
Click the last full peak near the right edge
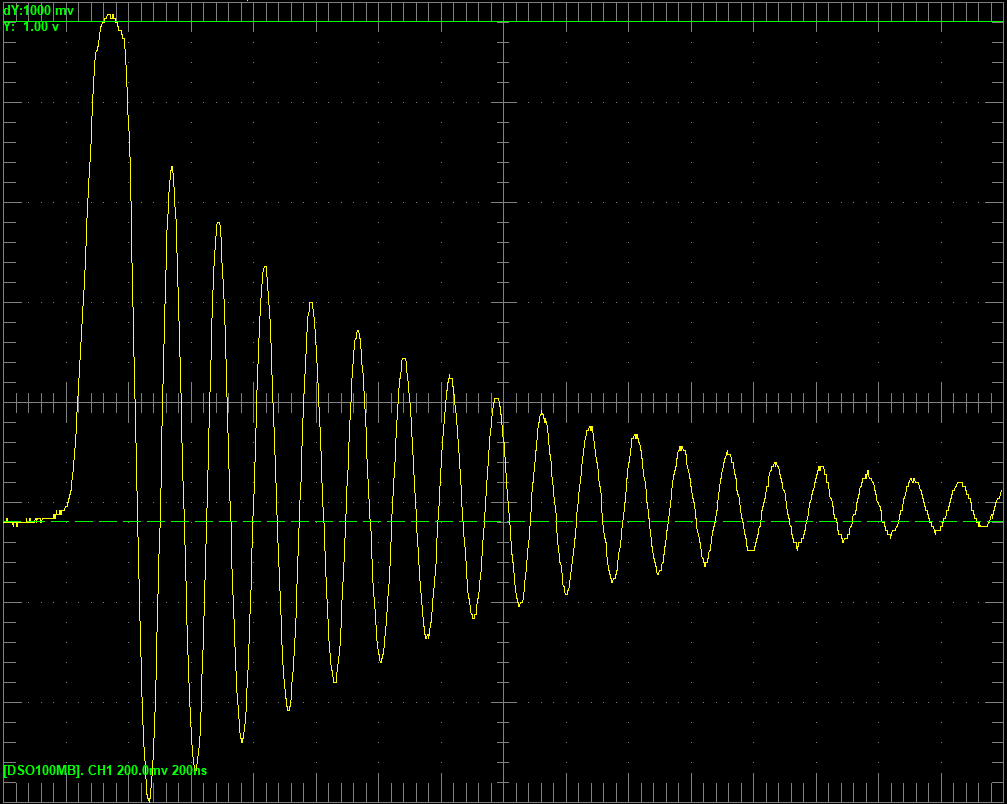pos(960,484)
